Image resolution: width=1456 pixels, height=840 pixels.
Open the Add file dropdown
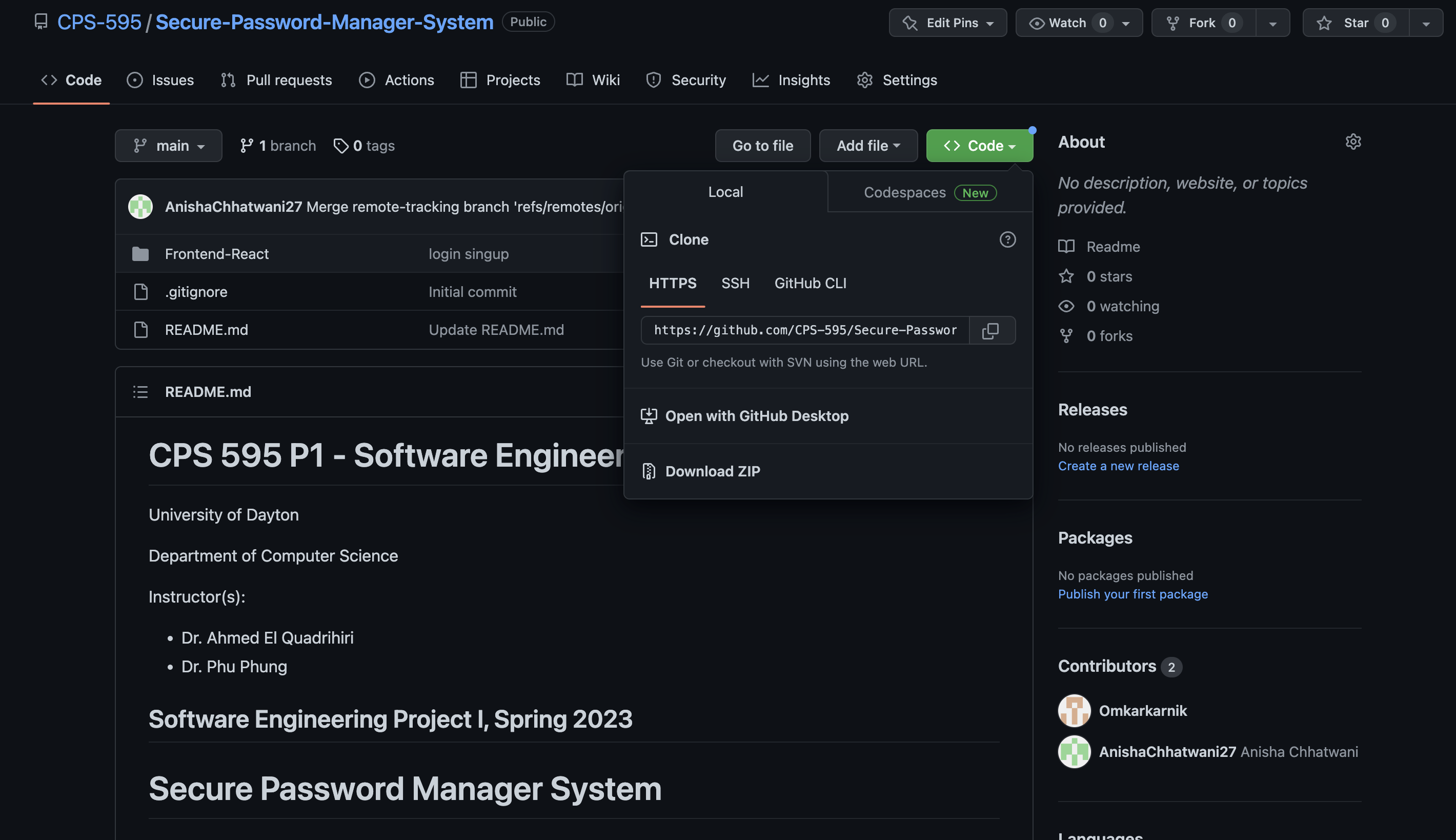pyautogui.click(x=868, y=146)
